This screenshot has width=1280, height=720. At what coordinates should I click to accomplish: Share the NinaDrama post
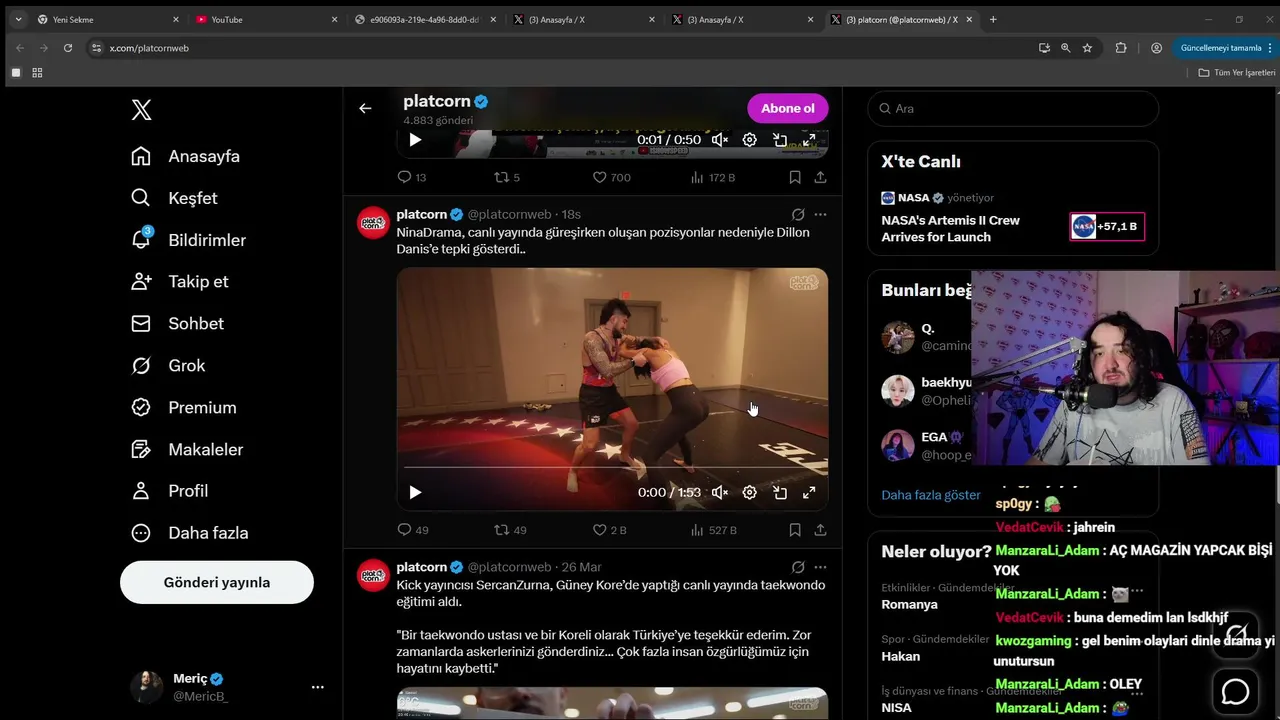coord(820,530)
